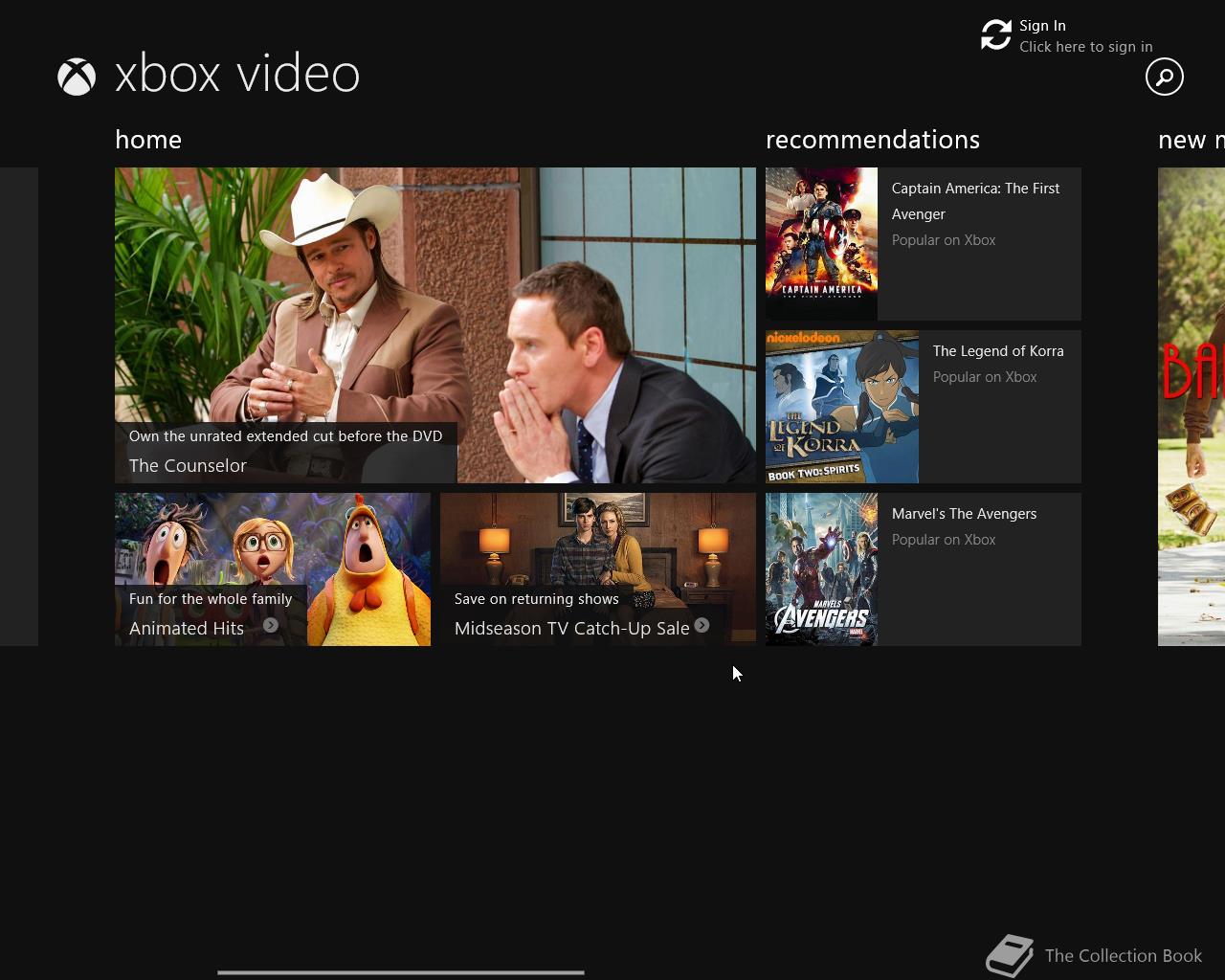Click 'Click here to sign in' text

(x=1085, y=47)
